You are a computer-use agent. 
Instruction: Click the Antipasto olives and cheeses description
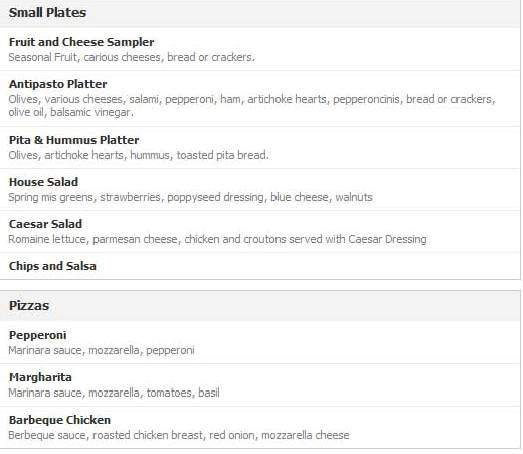252,99
